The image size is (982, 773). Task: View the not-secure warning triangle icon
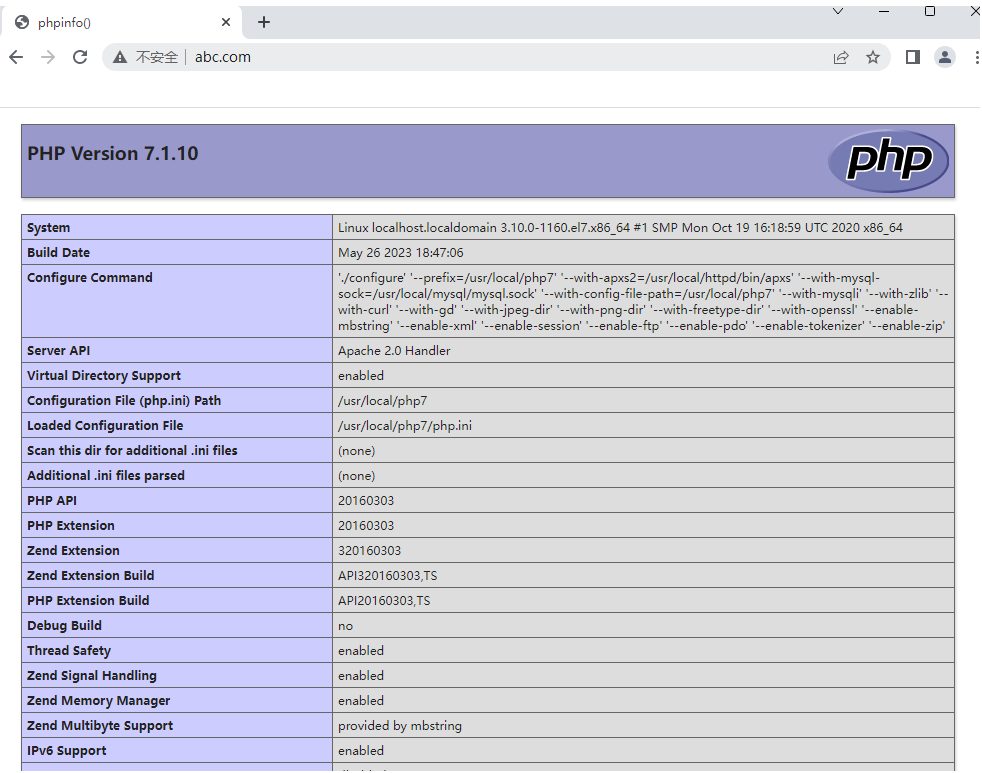pos(120,58)
